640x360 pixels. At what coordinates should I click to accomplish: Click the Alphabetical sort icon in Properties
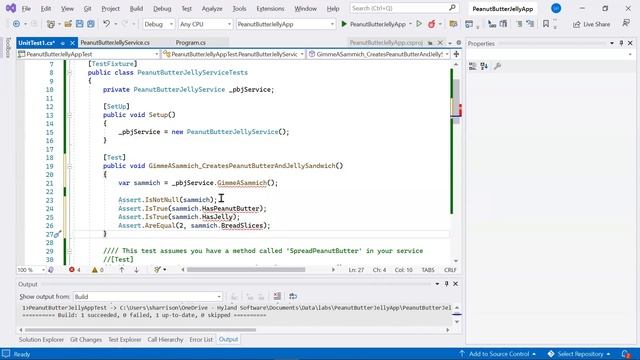[x=484, y=66]
